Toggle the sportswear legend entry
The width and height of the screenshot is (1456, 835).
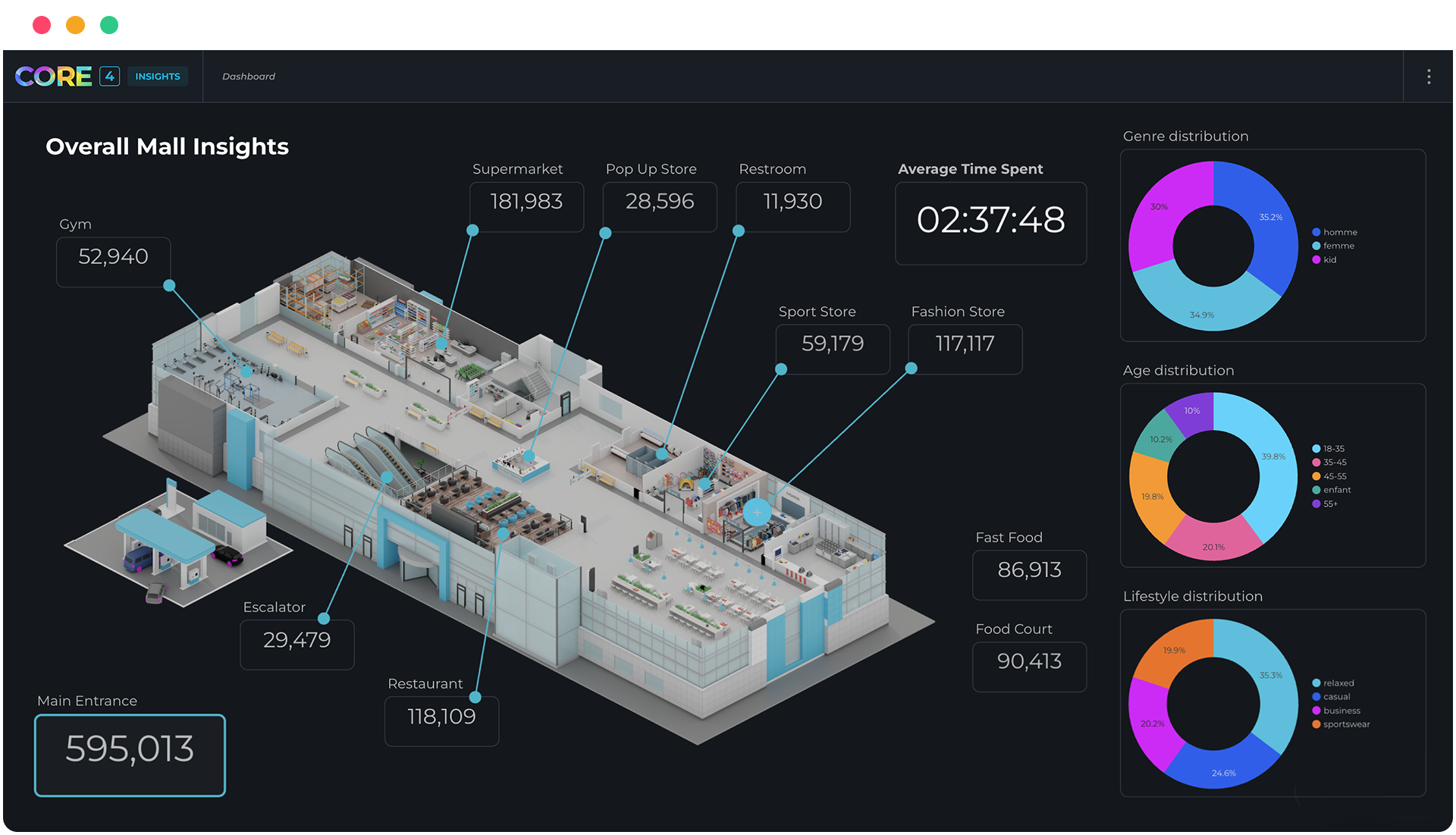[x=1345, y=724]
